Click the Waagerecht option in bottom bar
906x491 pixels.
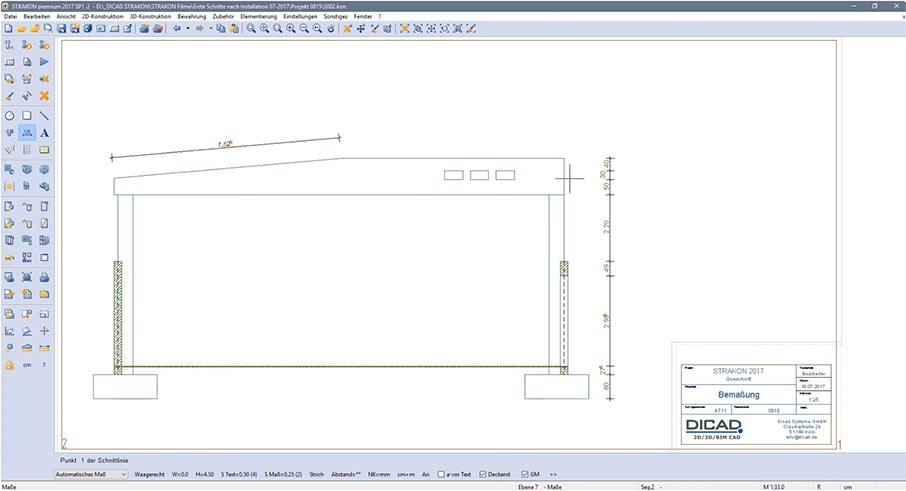[150, 473]
